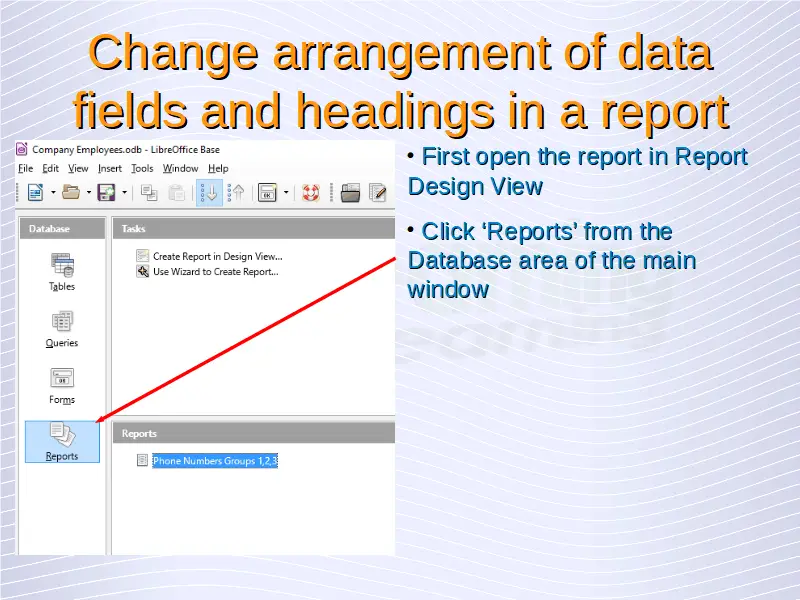
Task: Open the View menu
Action: (78, 168)
